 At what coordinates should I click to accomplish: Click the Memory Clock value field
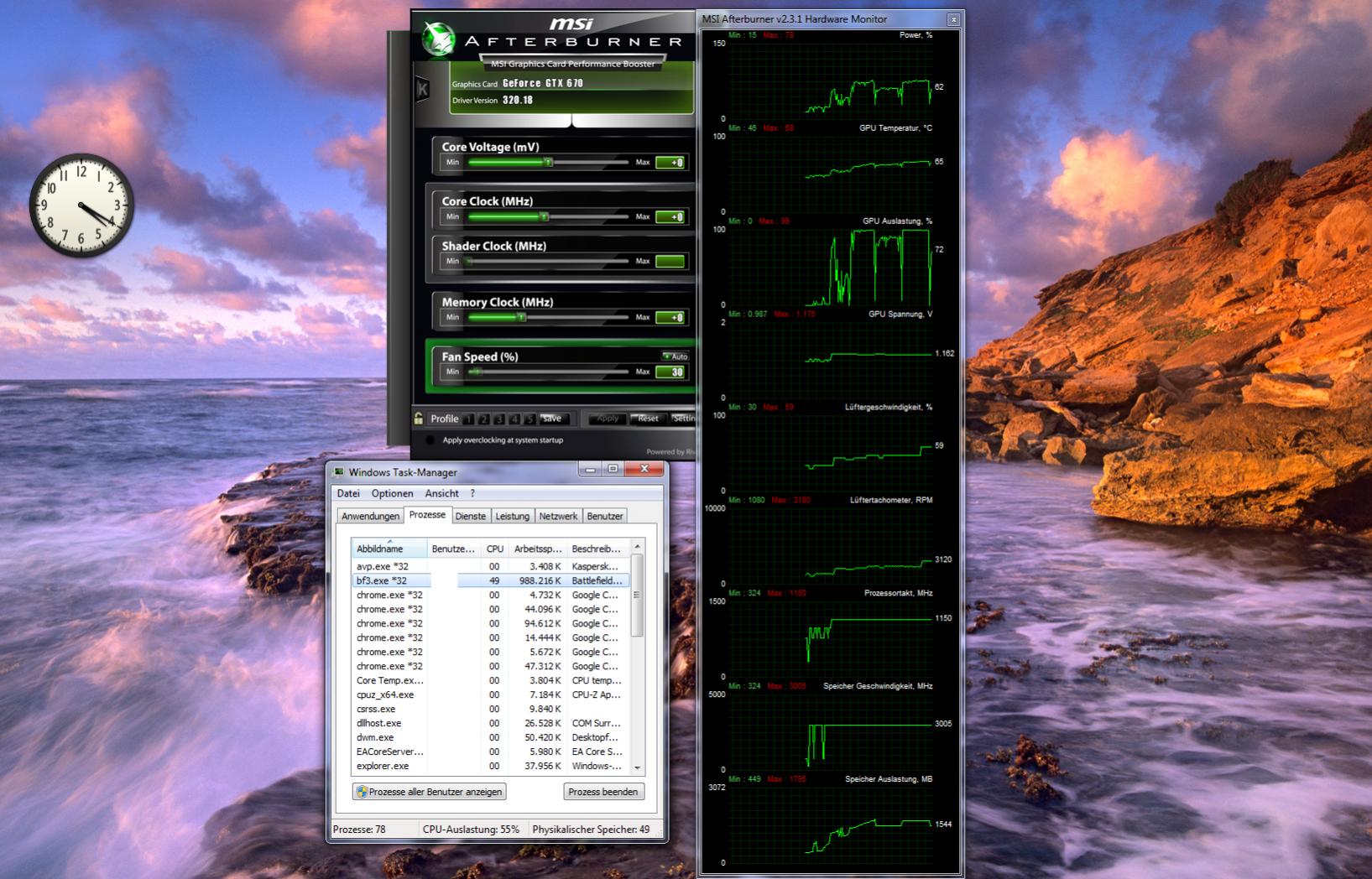[670, 317]
